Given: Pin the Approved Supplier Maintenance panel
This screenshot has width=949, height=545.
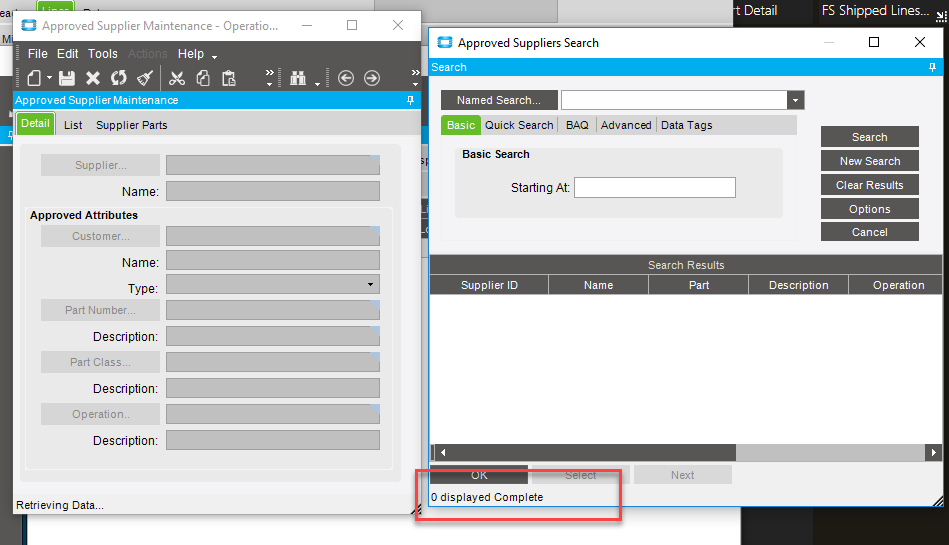Looking at the screenshot, I should coord(410,100).
